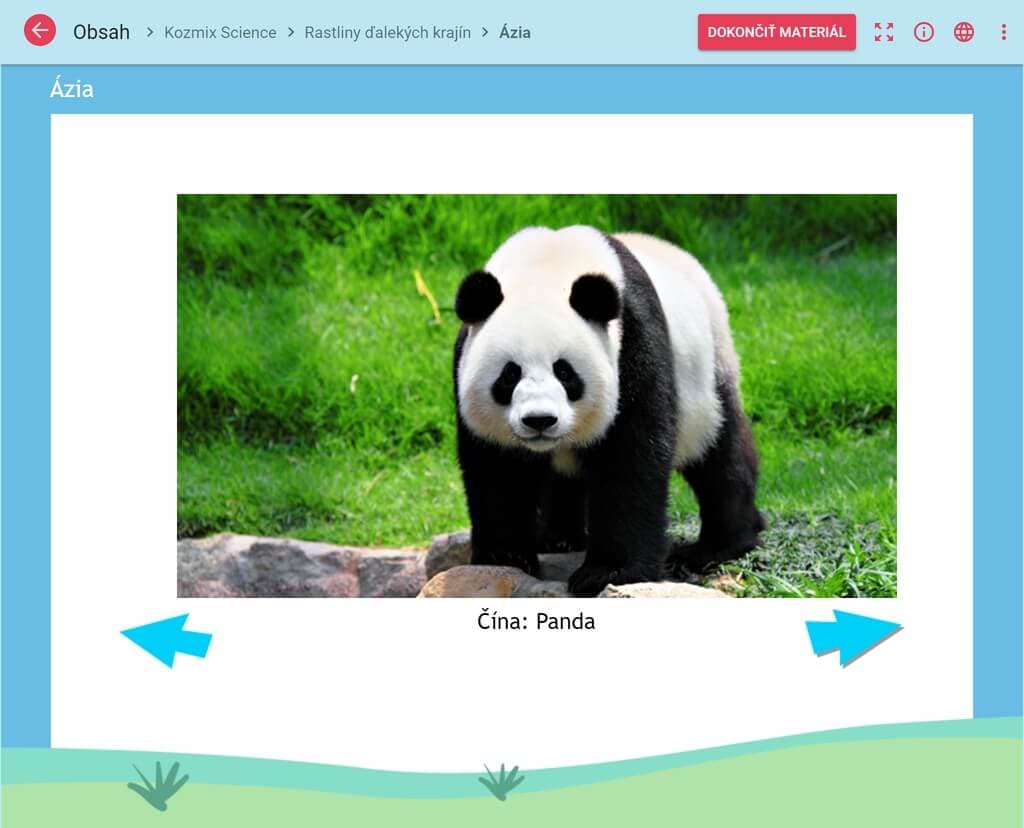
Task: Open the Obsah contents link
Action: [x=101, y=32]
